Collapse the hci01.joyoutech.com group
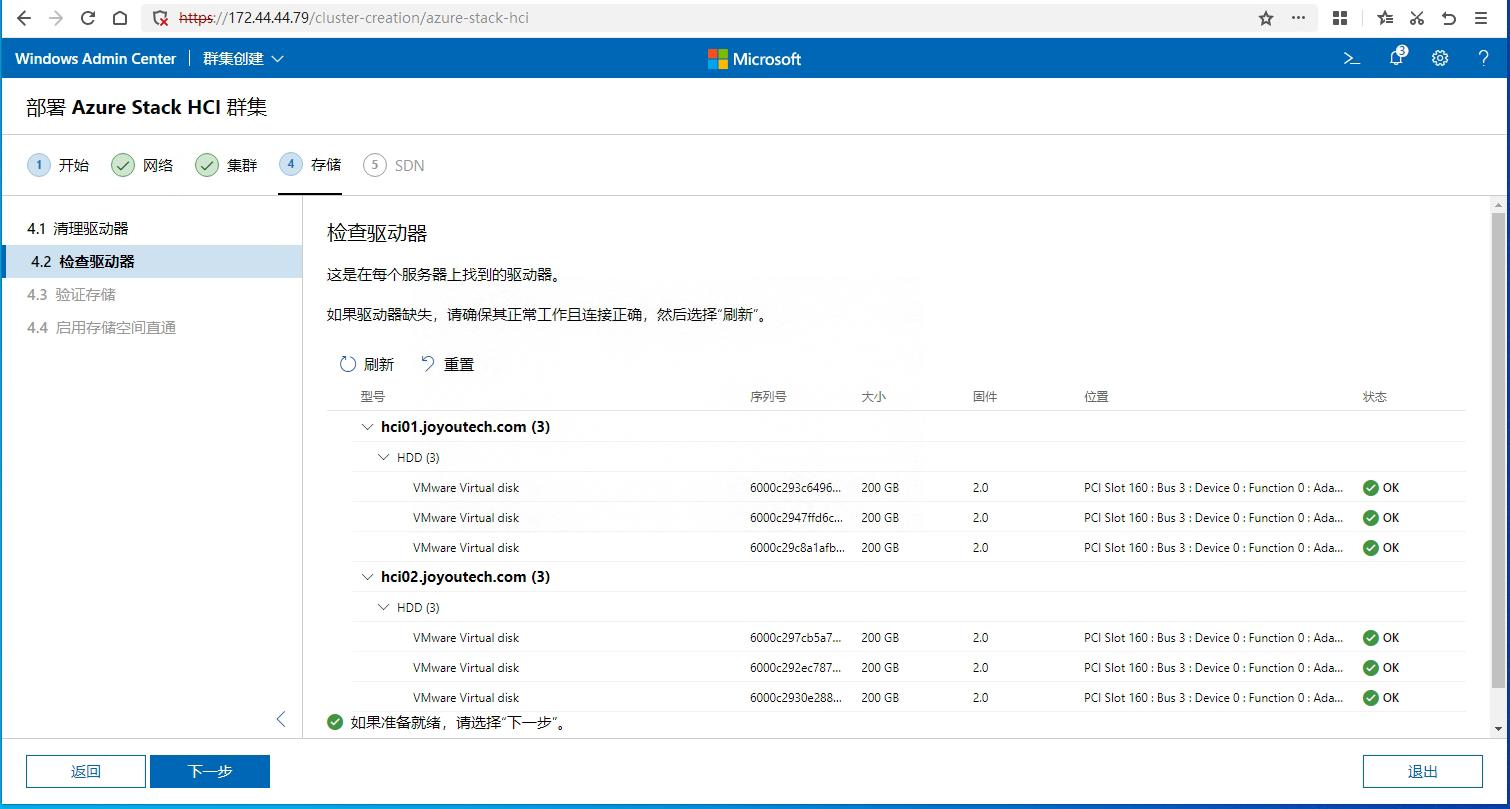The width and height of the screenshot is (1510, 809). point(368,427)
